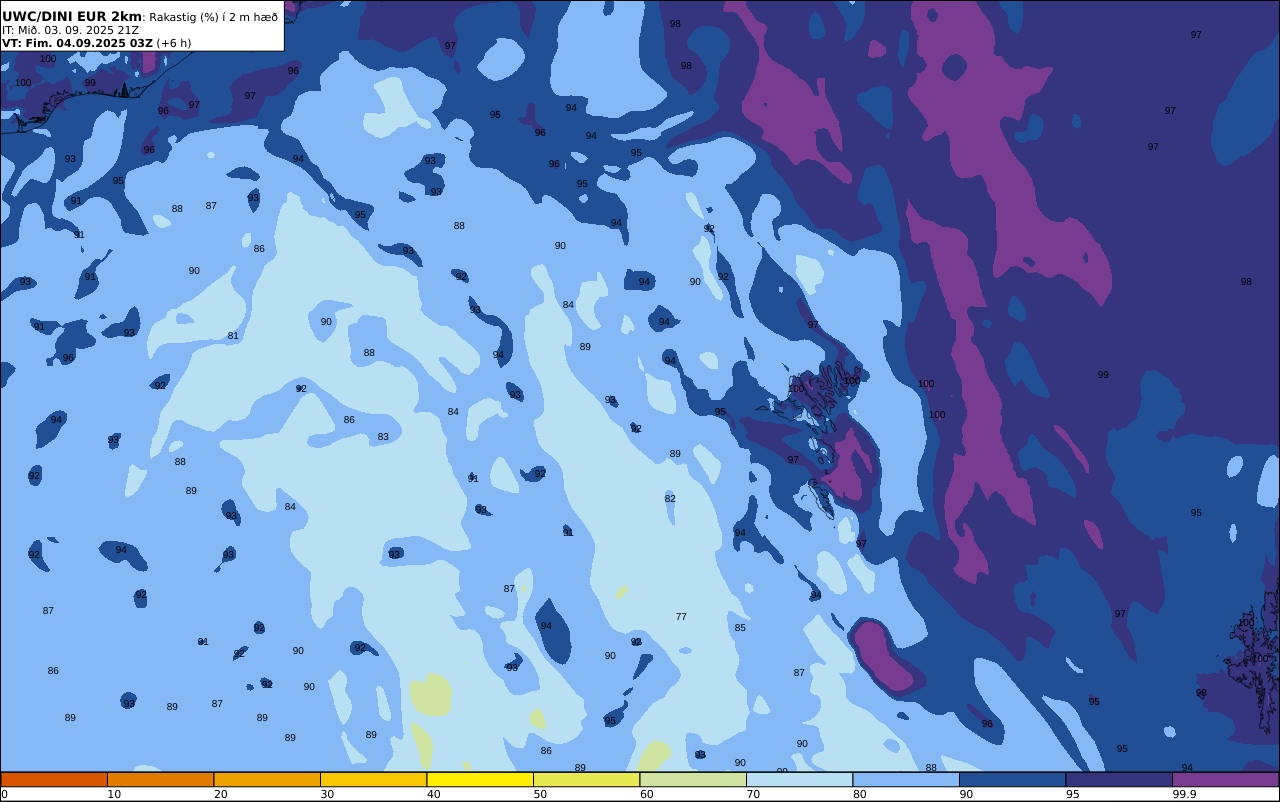Viewport: 1280px width, 802px height.
Task: Select the navy 95–99.9 legend swatch
Action: click(x=1119, y=779)
